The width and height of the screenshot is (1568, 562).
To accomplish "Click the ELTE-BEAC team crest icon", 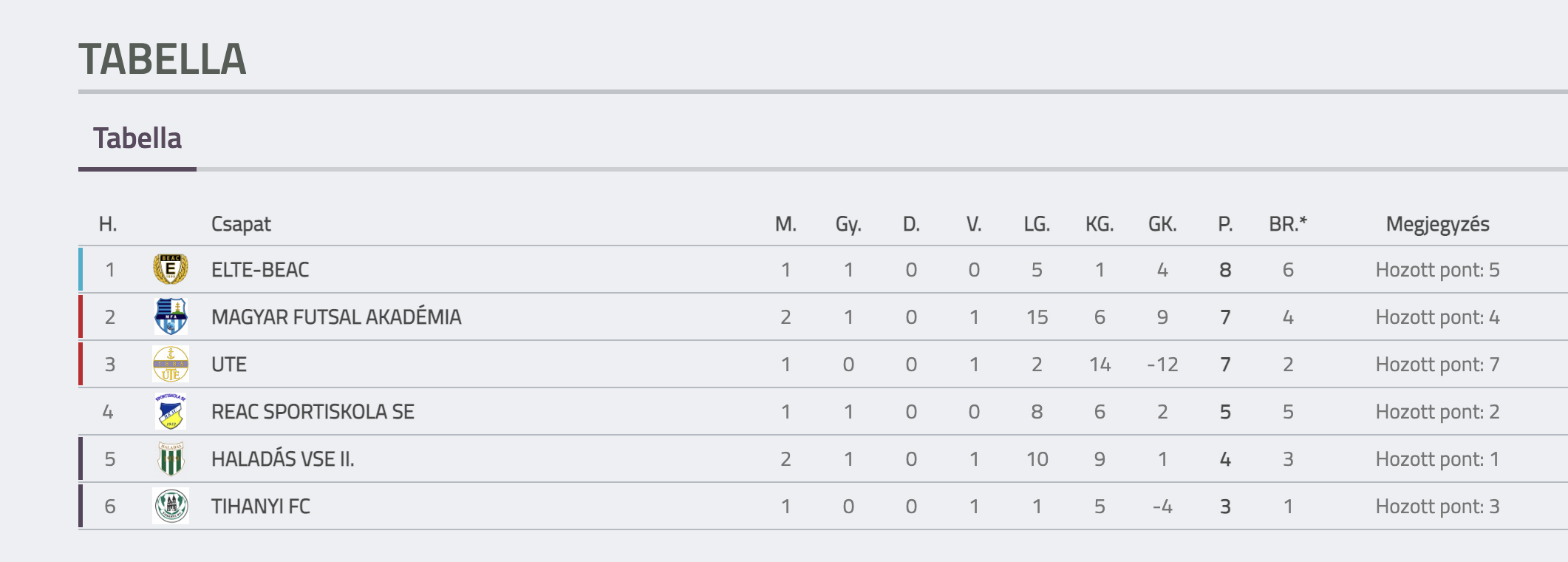I will (x=171, y=269).
